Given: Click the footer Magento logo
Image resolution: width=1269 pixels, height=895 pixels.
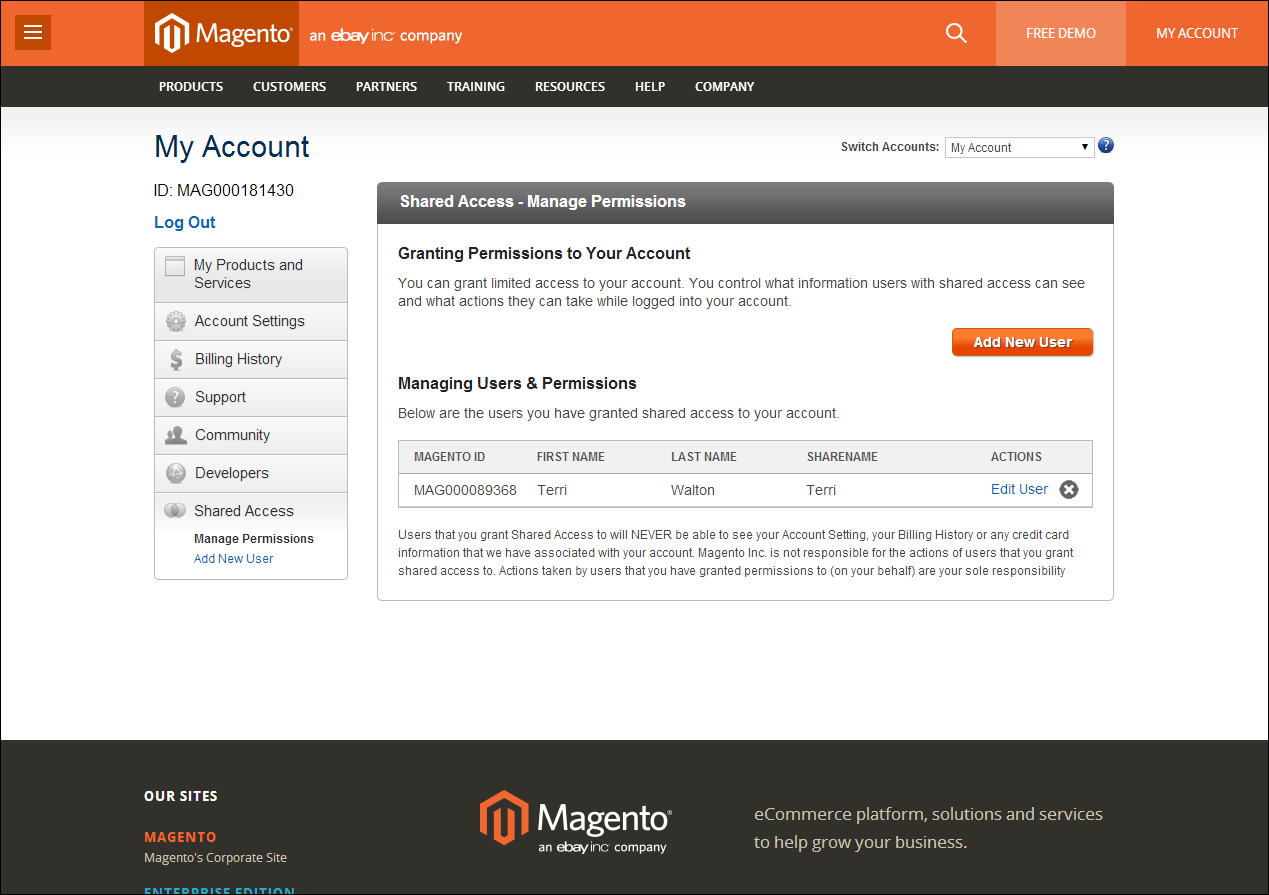Looking at the screenshot, I should [576, 822].
